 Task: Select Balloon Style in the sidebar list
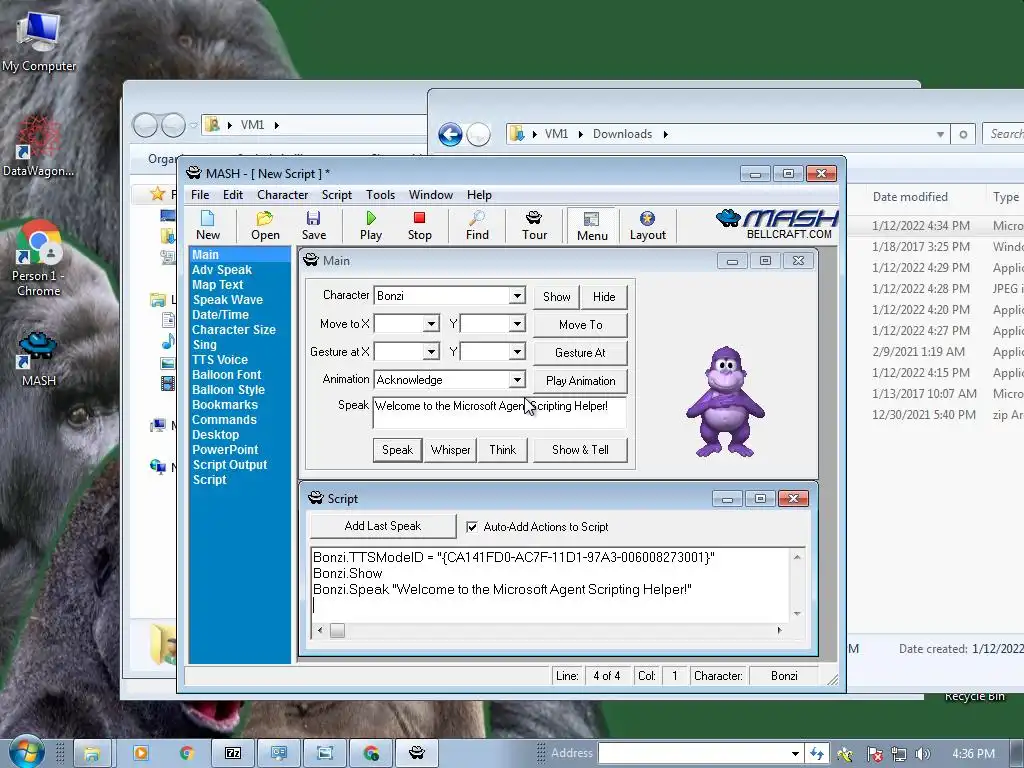click(228, 390)
